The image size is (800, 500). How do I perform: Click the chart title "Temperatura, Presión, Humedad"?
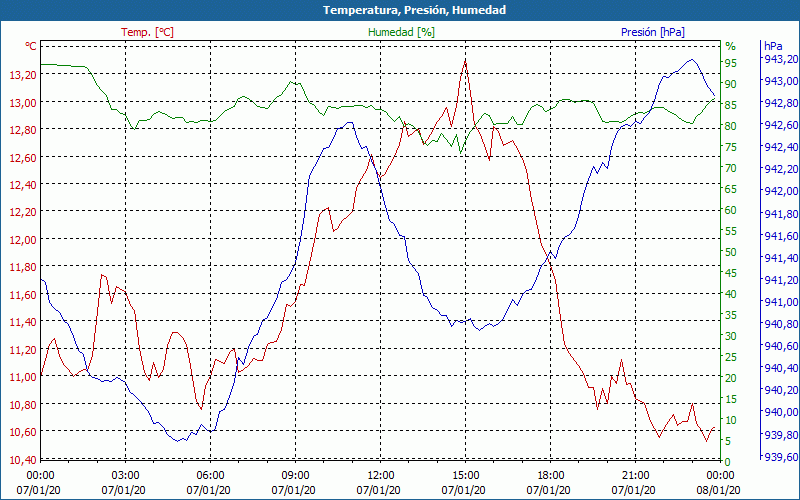(x=414, y=10)
